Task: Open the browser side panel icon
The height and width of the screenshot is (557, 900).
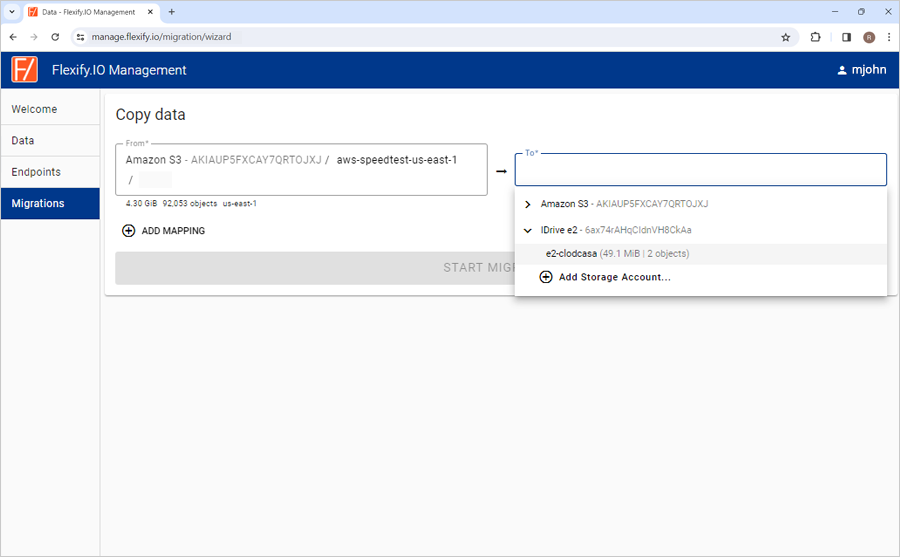Action: (x=846, y=37)
